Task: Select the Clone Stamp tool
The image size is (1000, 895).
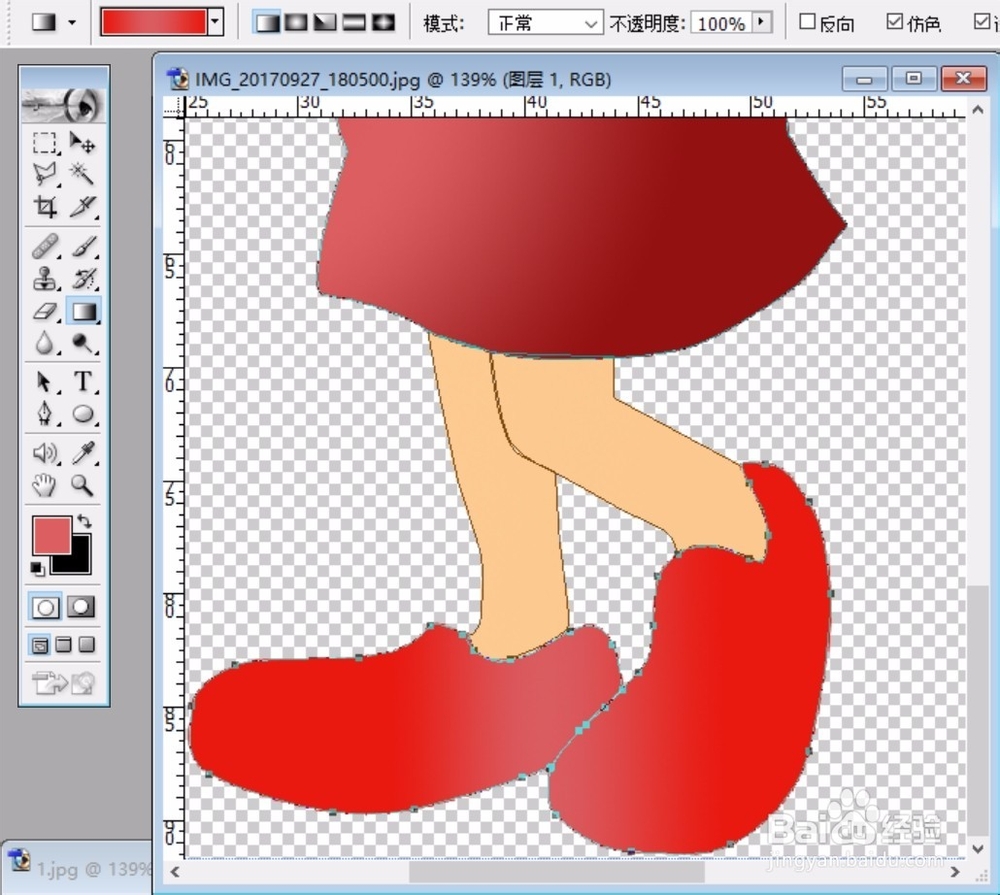Action: (x=45, y=279)
